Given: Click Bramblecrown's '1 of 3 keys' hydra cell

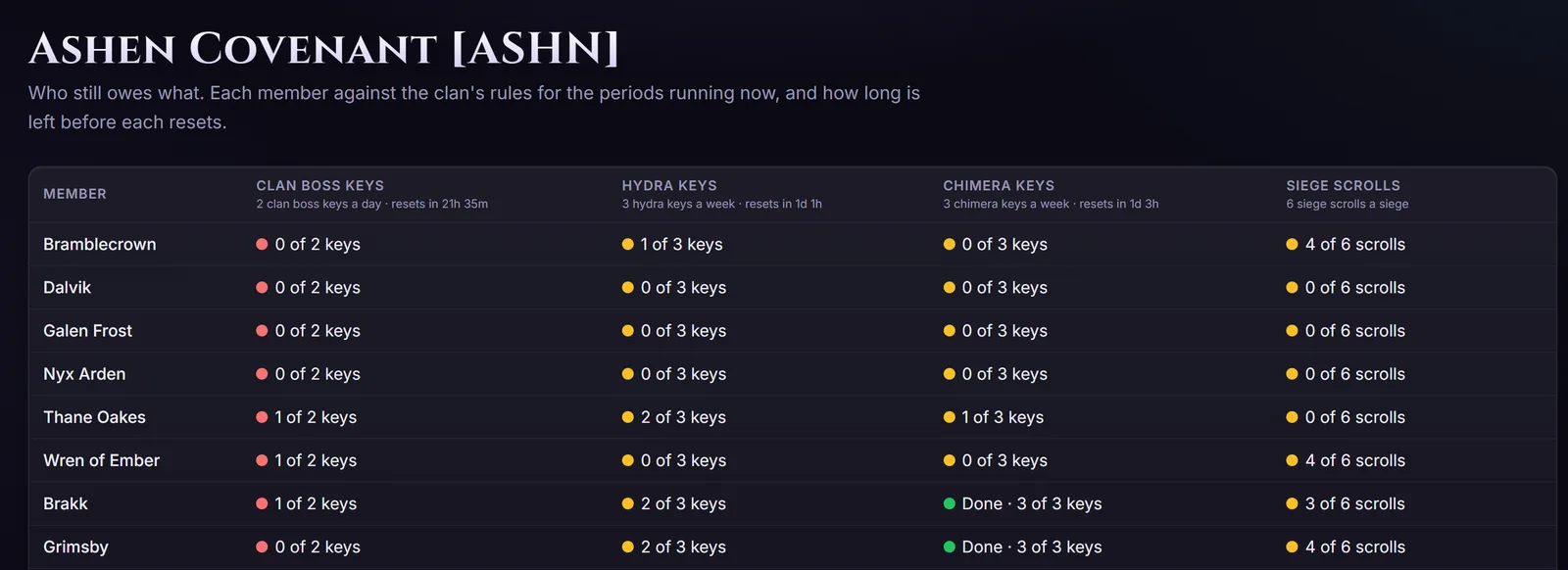Looking at the screenshot, I should click(x=672, y=244).
